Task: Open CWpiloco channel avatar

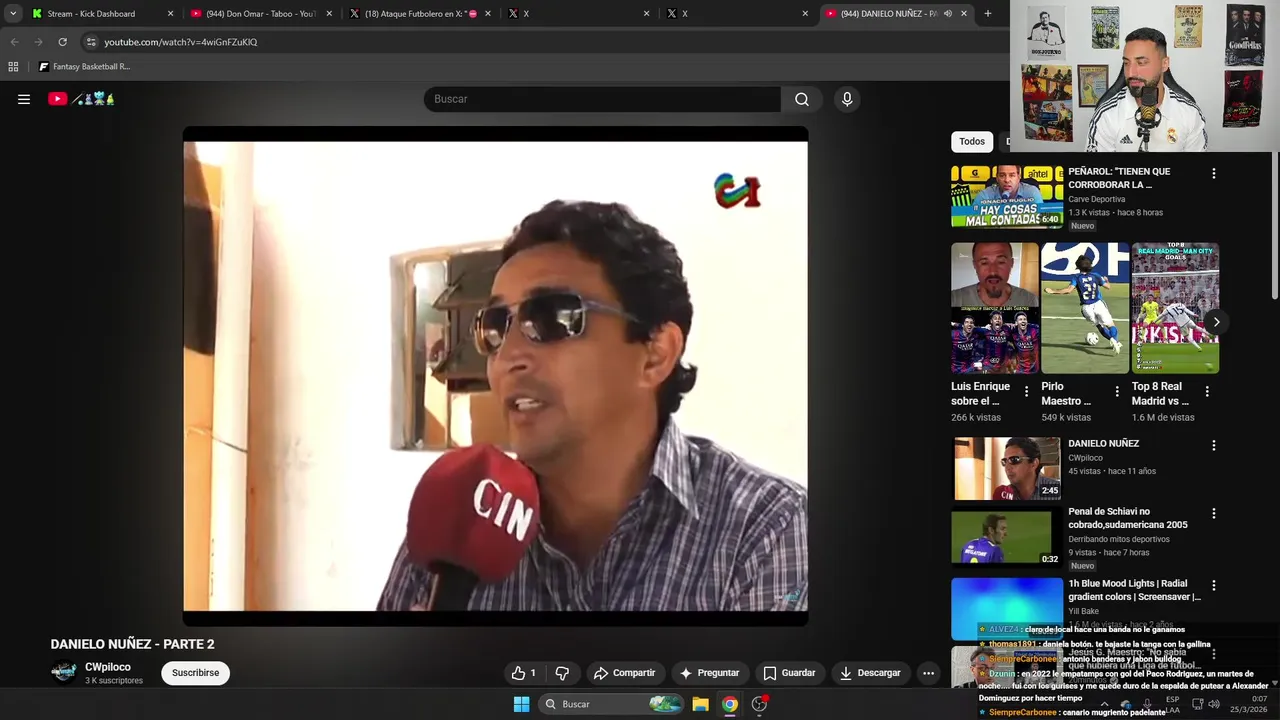Action: 64,673
